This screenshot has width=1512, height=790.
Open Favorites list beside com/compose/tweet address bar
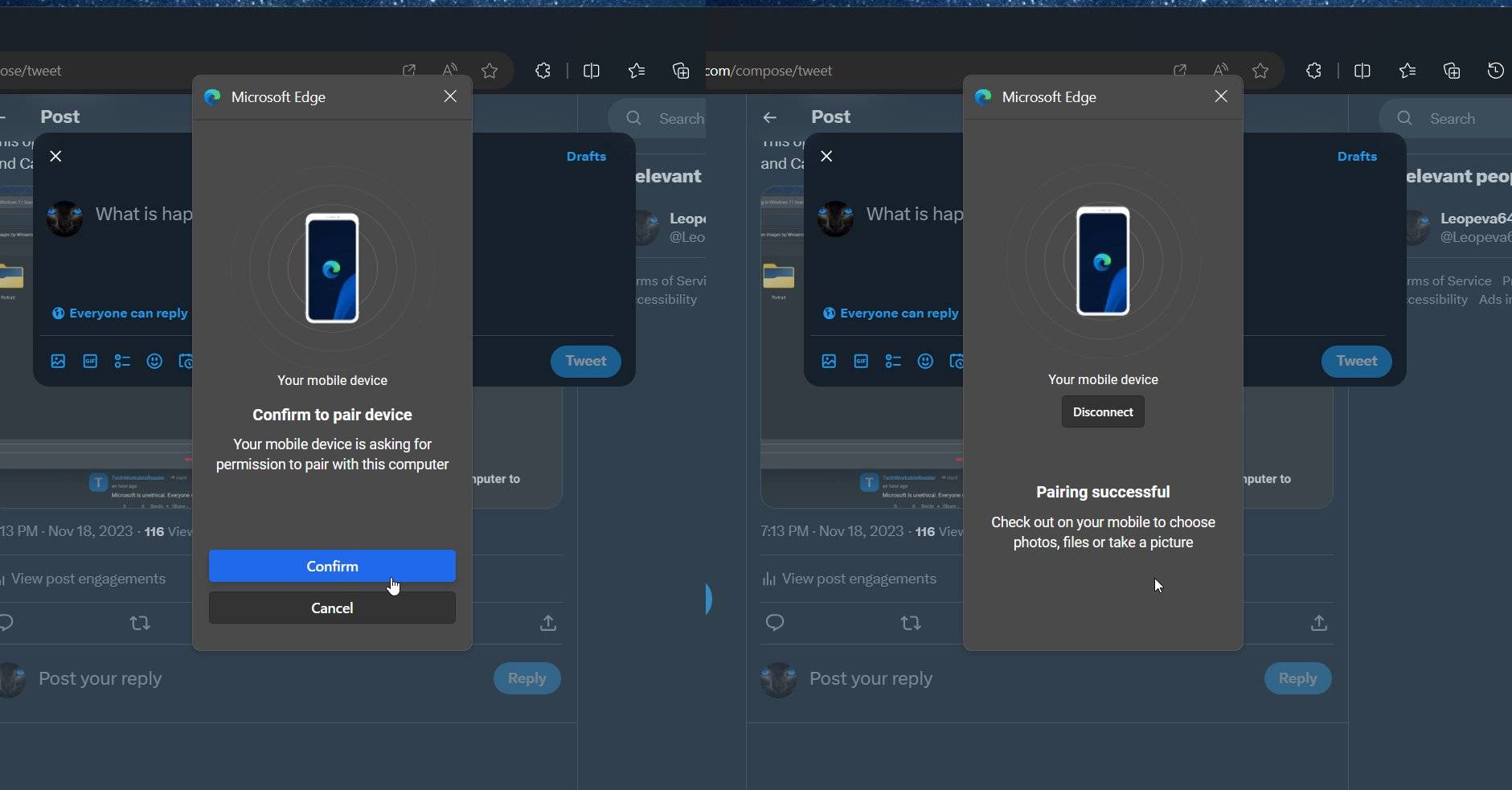[1408, 71]
